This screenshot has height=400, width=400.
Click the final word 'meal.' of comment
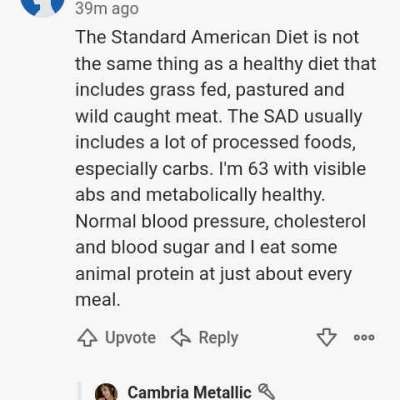click(x=97, y=300)
